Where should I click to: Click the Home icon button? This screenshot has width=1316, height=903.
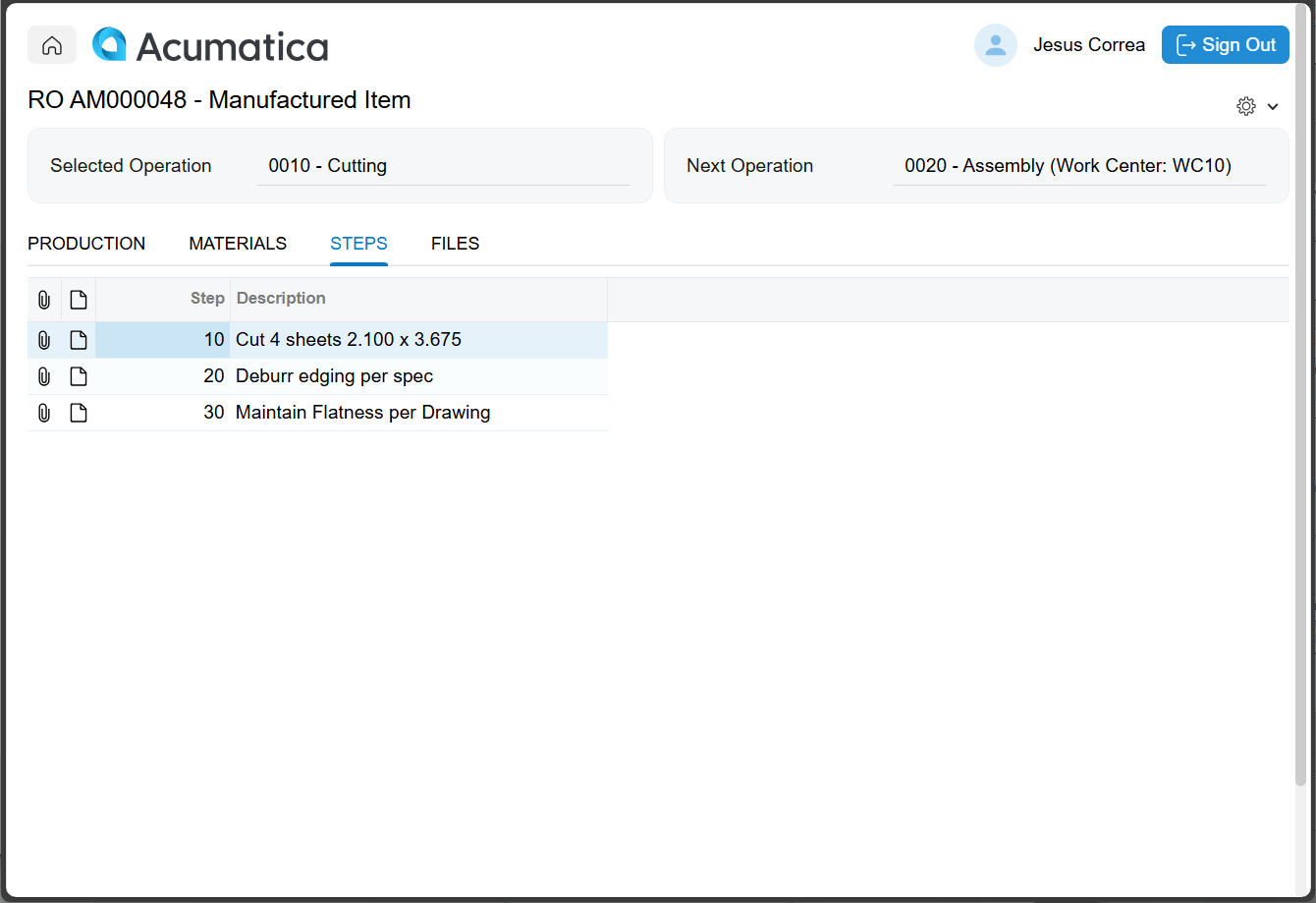click(52, 45)
